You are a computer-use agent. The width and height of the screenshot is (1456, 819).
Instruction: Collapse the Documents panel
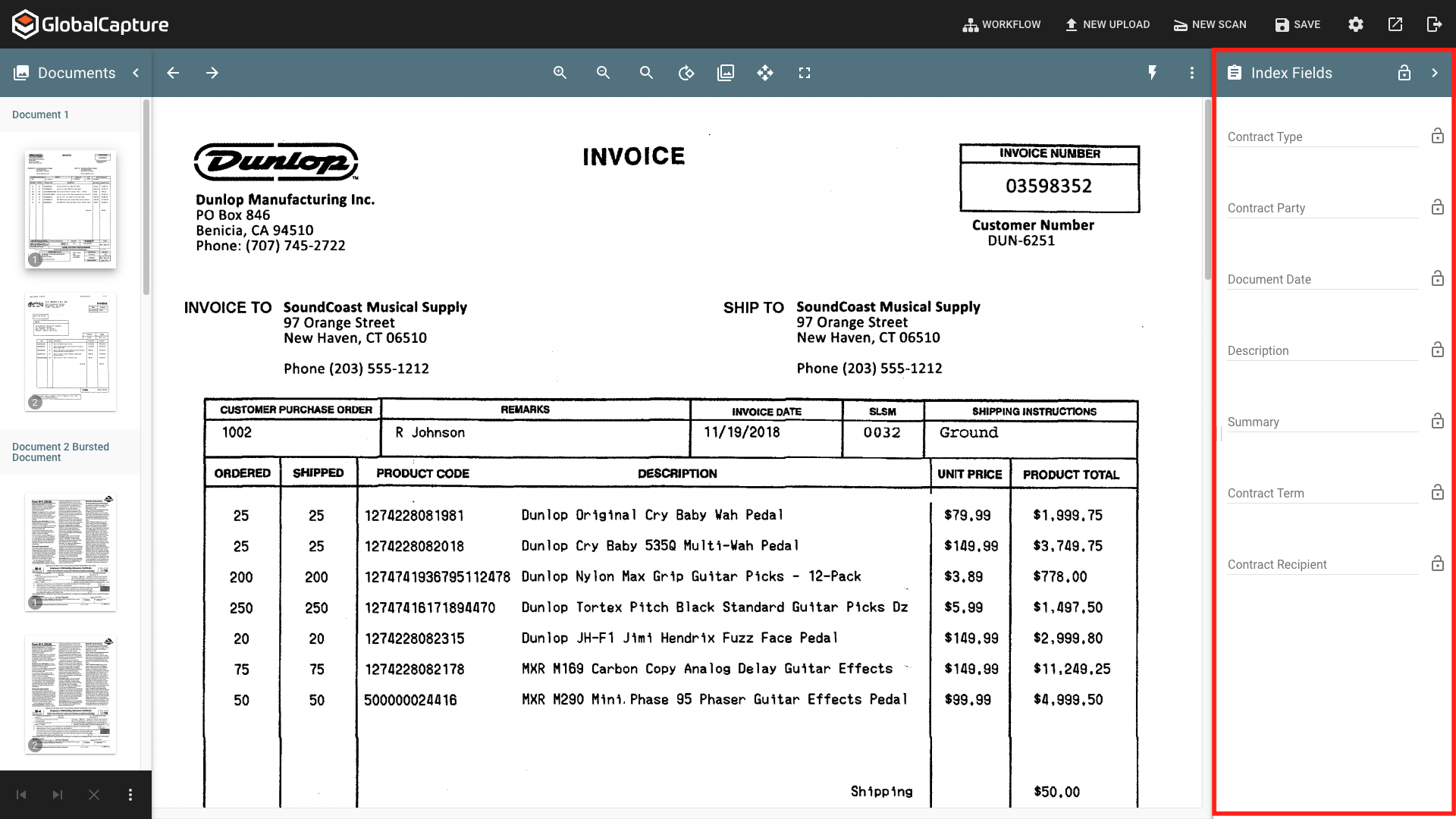(136, 73)
